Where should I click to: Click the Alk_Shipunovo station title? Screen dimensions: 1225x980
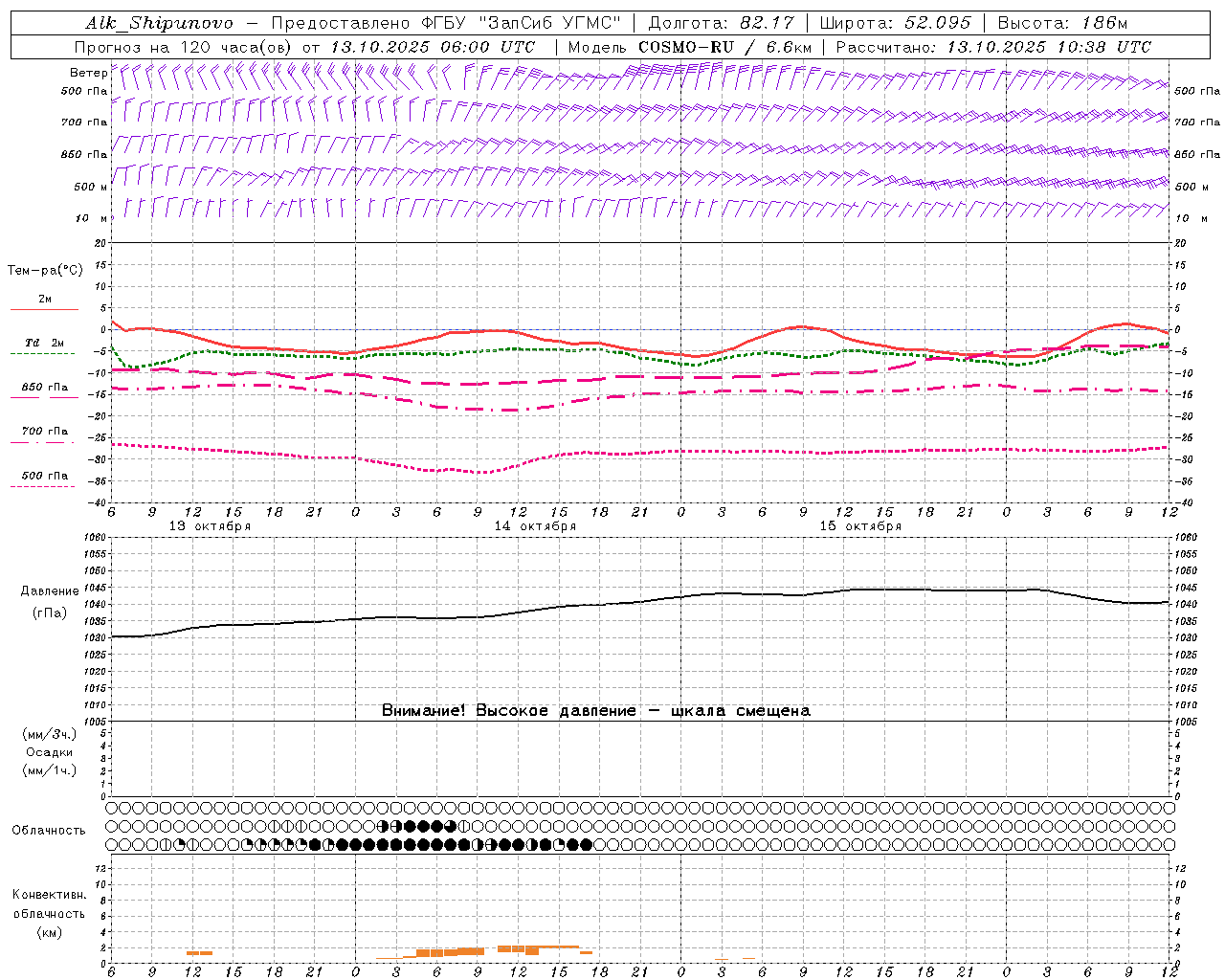tap(158, 23)
